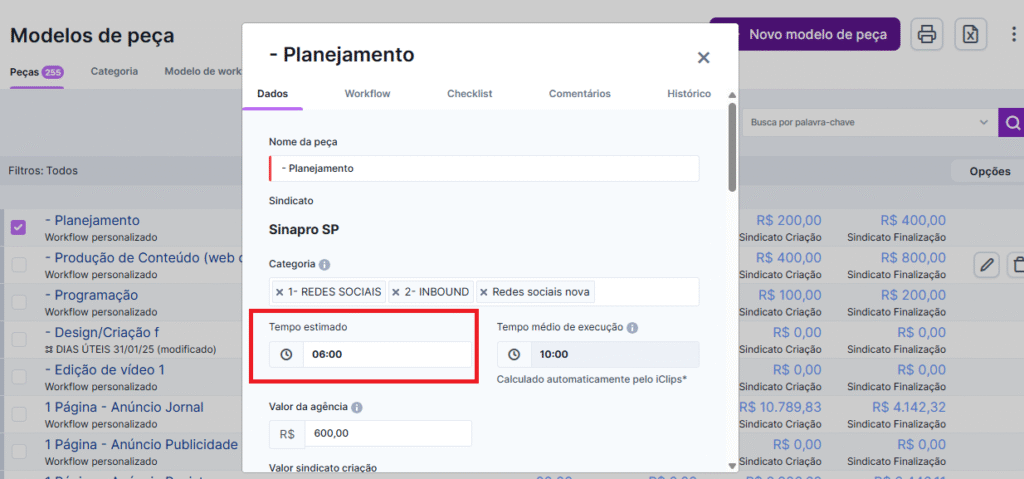
Task: Check the Programação row checkbox
Action: tap(19, 302)
